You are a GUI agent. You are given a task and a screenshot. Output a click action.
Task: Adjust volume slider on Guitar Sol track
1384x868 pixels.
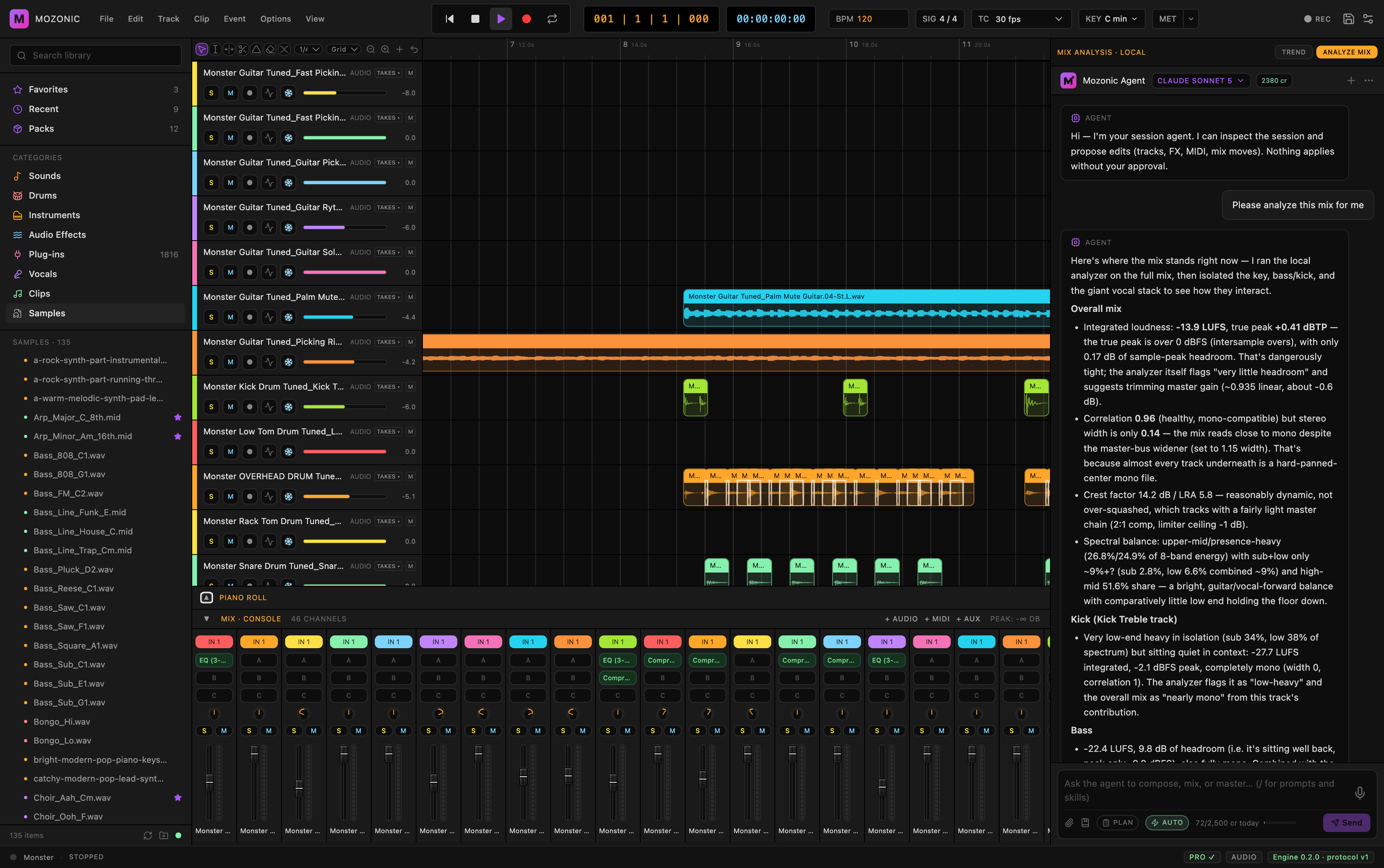pyautogui.click(x=344, y=273)
